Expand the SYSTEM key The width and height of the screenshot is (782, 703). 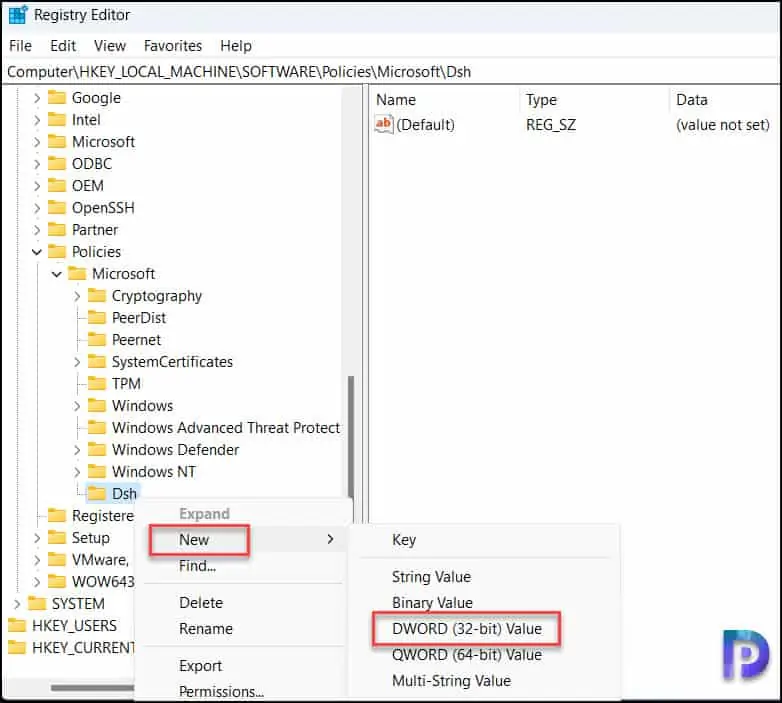pyautogui.click(x=17, y=604)
